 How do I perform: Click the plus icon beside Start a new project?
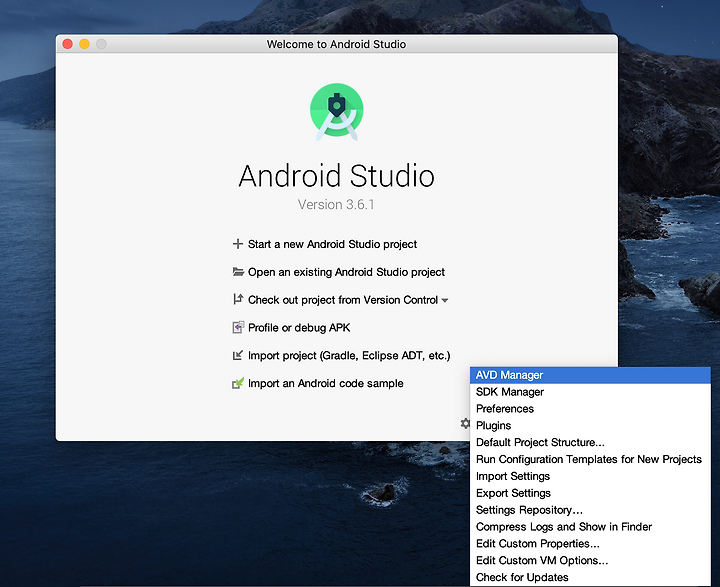237,244
